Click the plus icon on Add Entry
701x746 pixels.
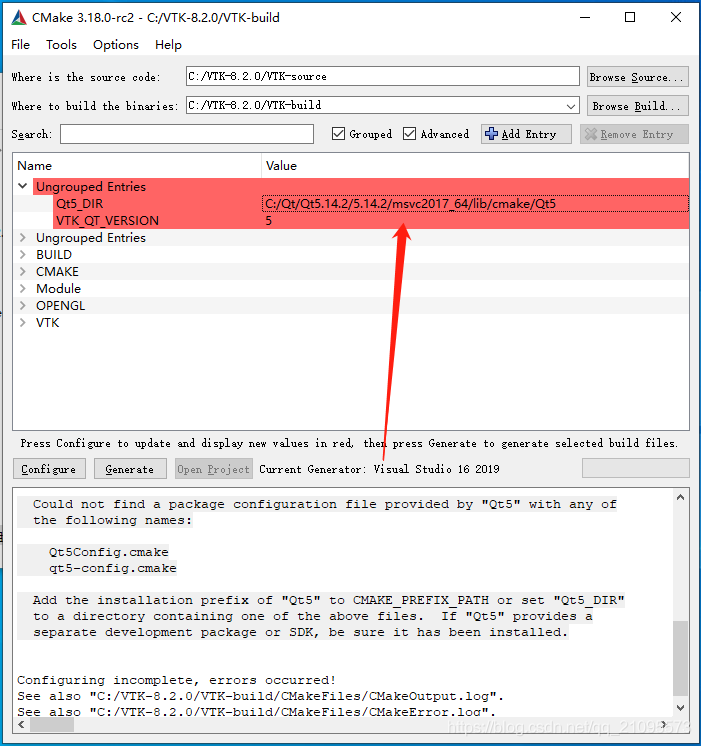[x=491, y=134]
